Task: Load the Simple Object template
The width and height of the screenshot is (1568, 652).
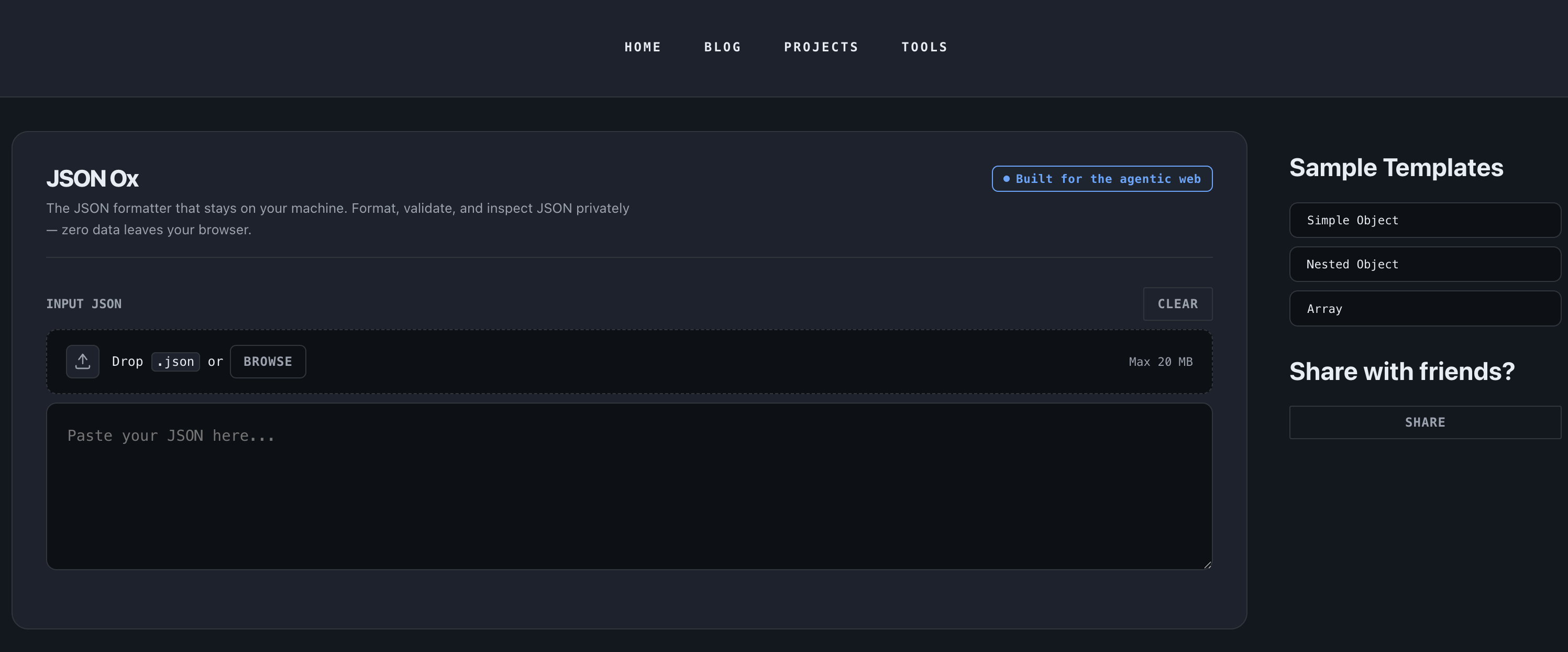Action: (1425, 220)
